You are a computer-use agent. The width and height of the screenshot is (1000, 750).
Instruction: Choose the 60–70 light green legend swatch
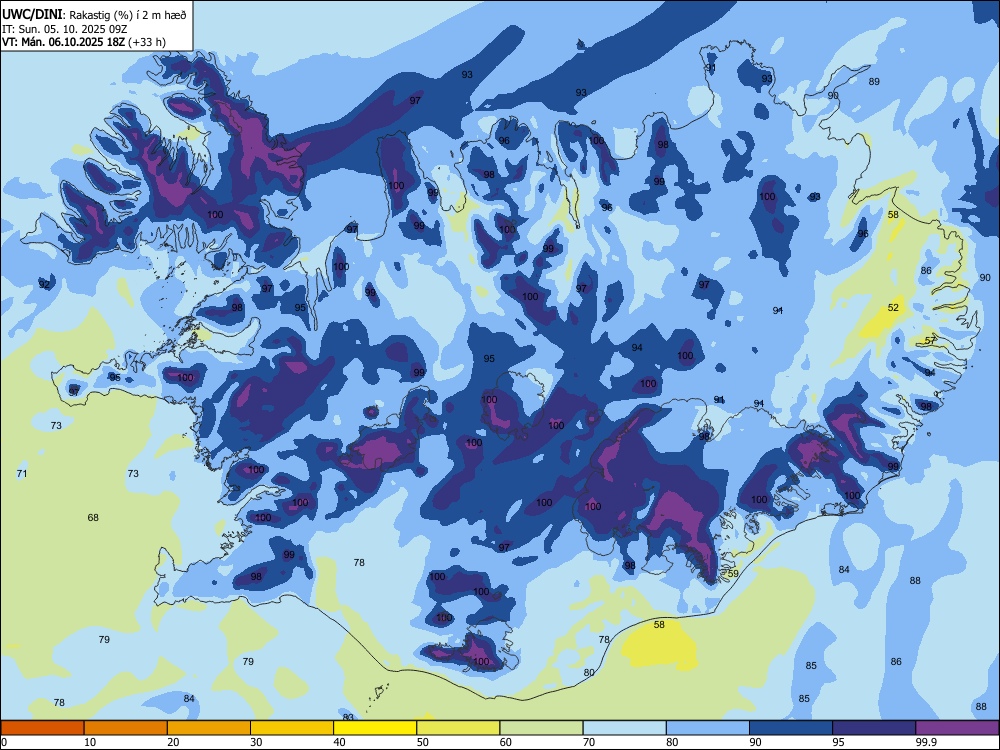(x=541, y=728)
